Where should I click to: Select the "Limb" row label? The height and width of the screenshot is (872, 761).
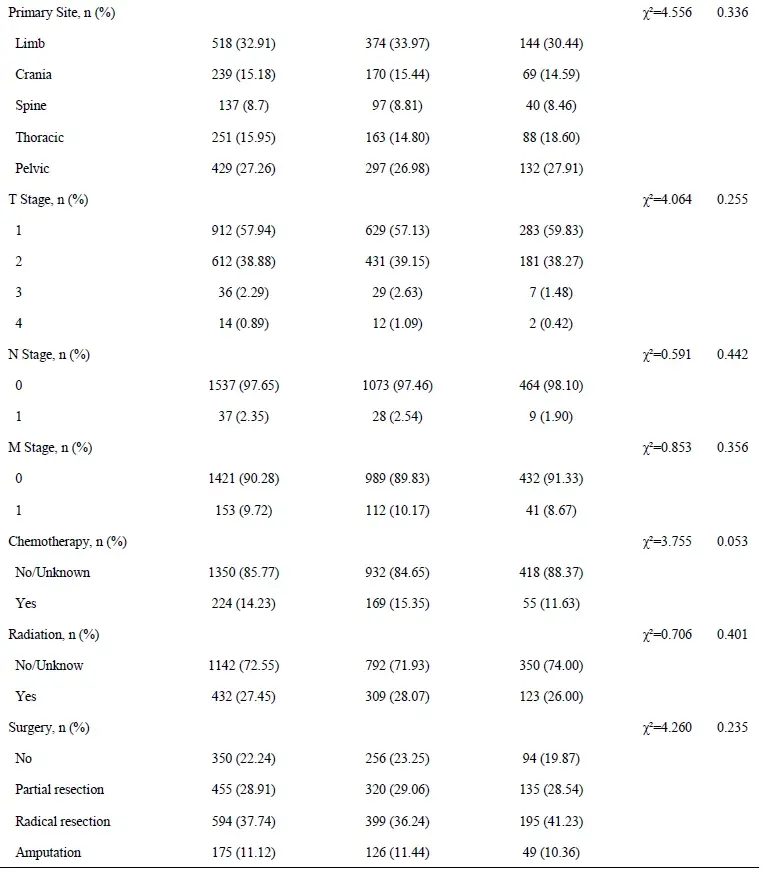(x=30, y=43)
